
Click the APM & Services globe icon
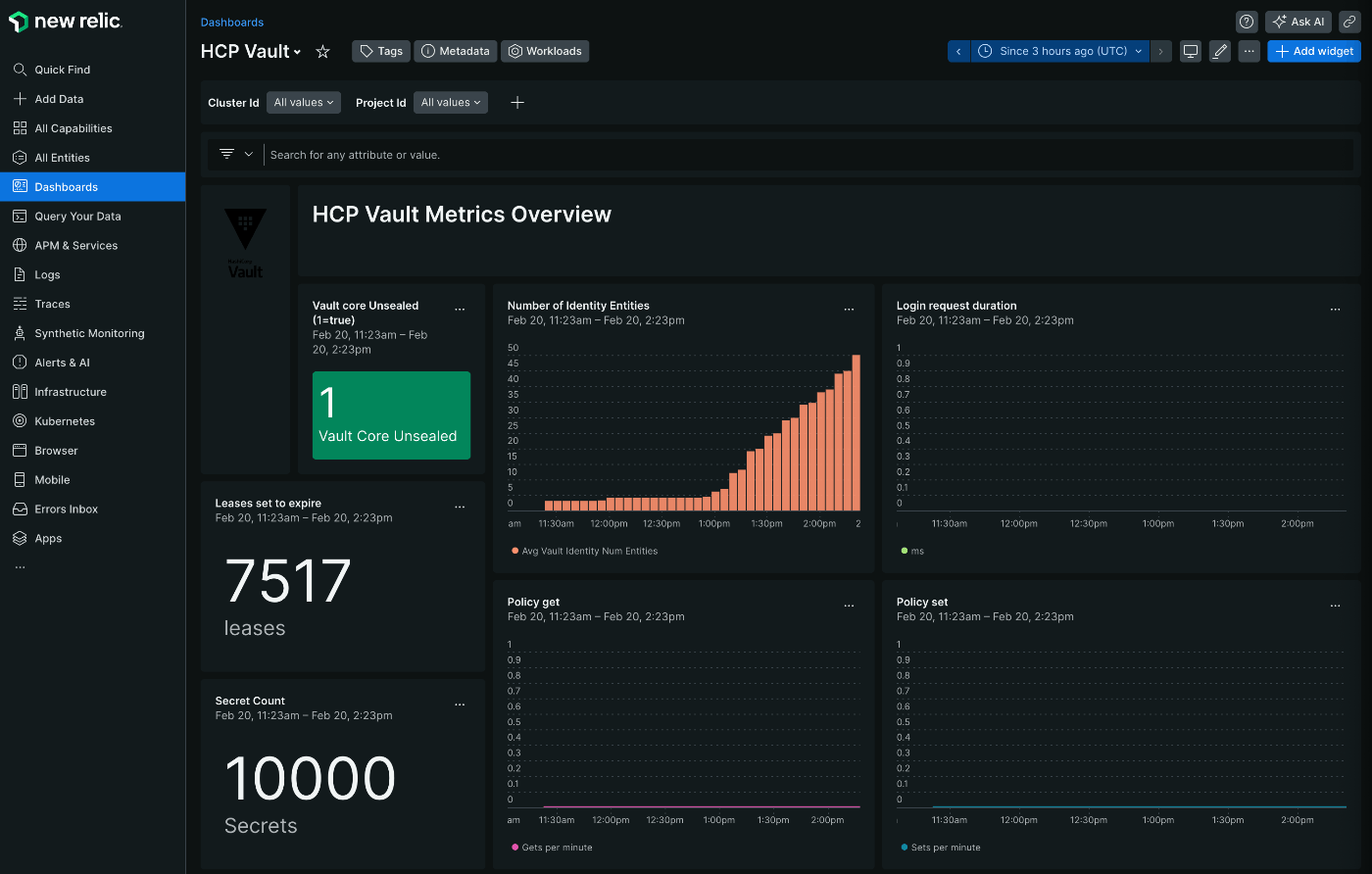coord(20,246)
